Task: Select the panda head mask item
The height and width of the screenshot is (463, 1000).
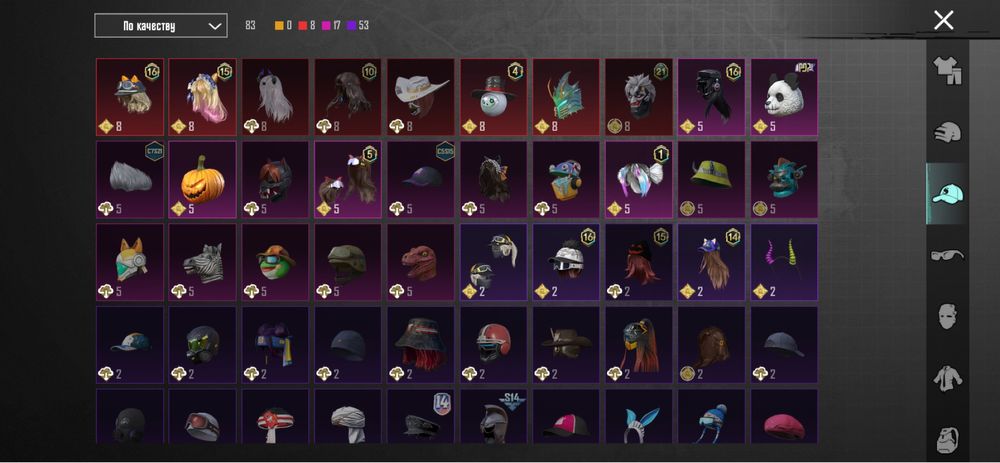Action: [784, 97]
